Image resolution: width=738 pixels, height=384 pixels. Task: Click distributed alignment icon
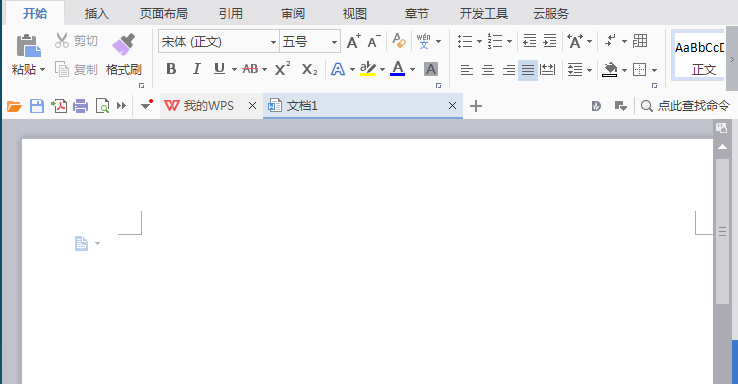[547, 70]
